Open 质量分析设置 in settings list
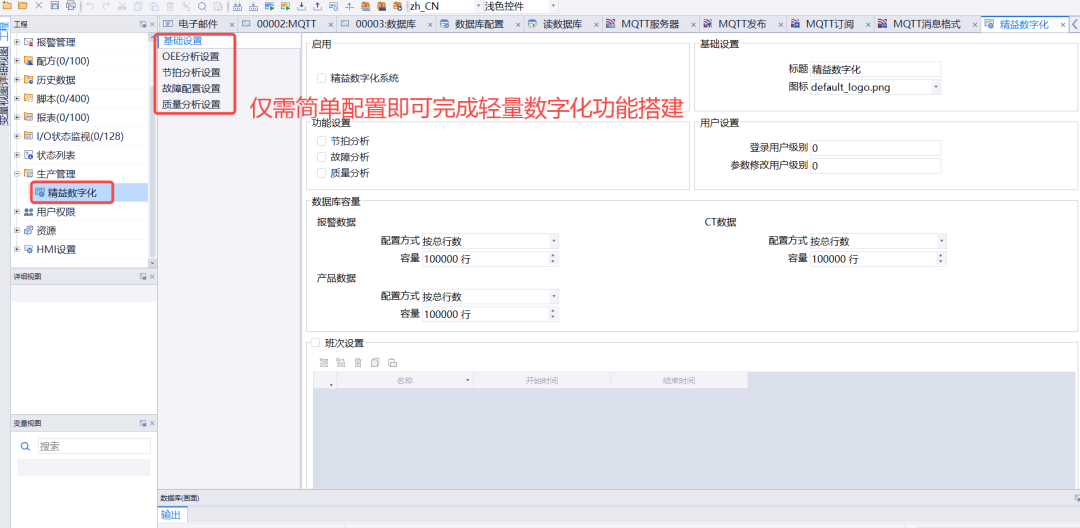The image size is (1080, 528). [191, 105]
